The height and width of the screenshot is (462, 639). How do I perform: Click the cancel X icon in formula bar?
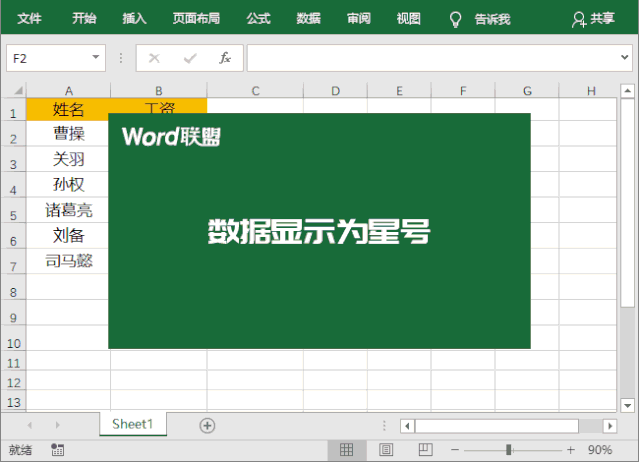point(154,58)
